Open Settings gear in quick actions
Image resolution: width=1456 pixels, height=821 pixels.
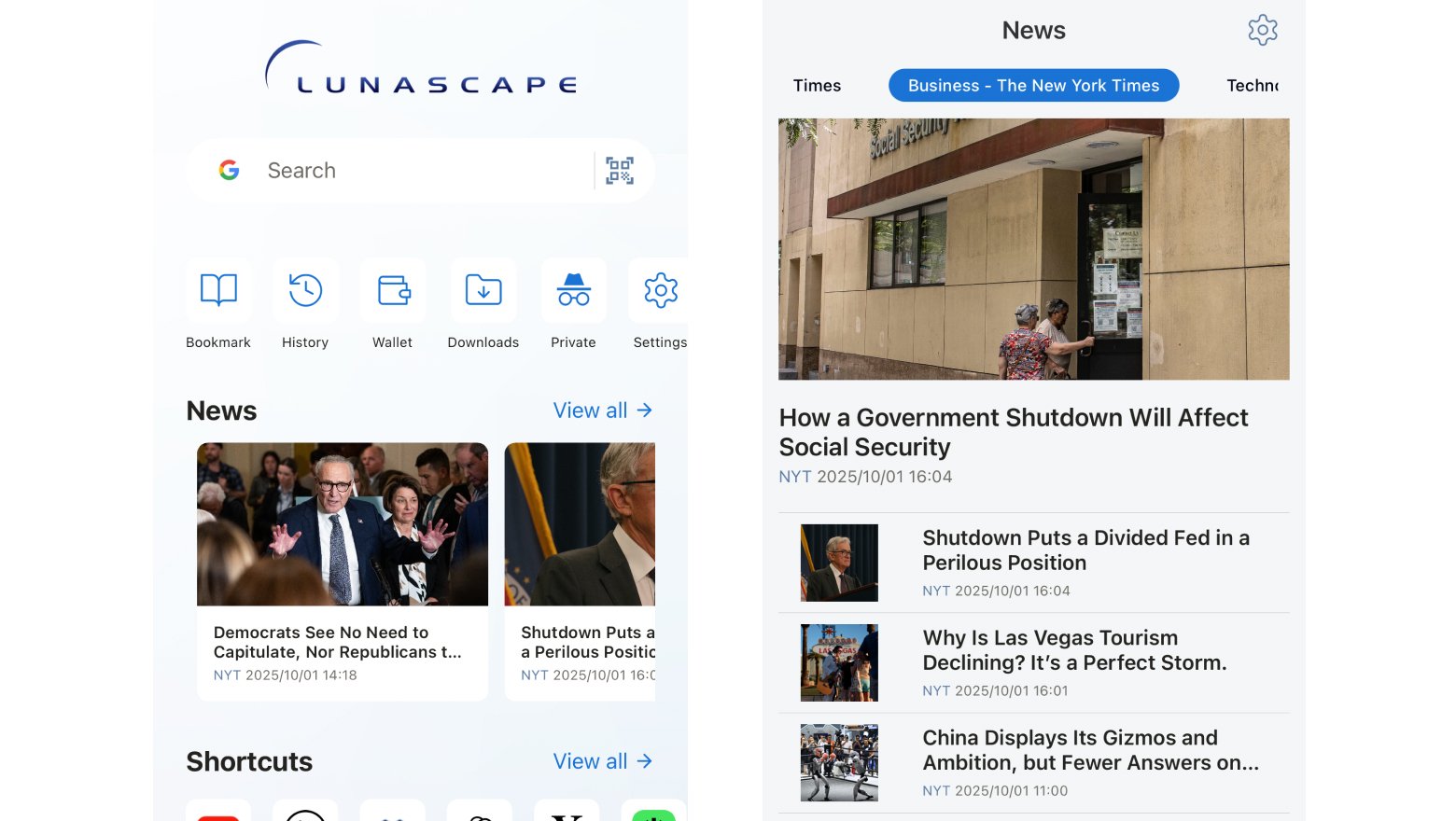coord(660,291)
